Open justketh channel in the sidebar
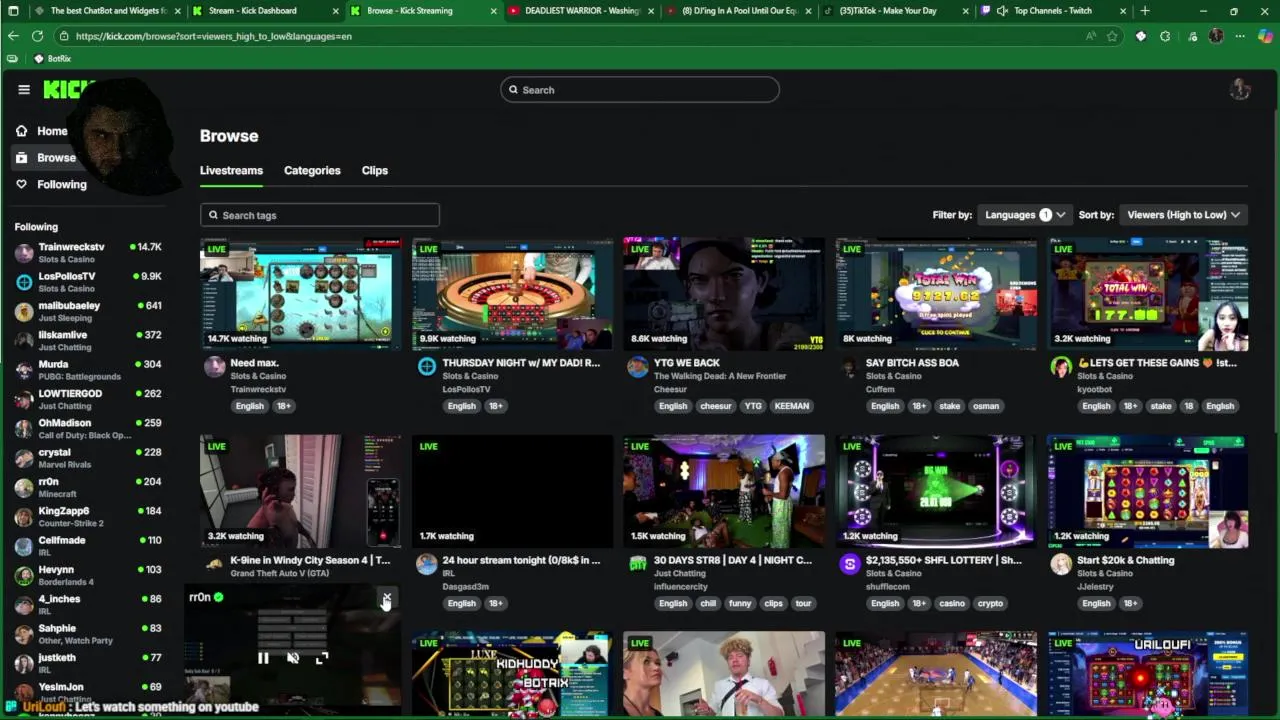The width and height of the screenshot is (1280, 720). 88,663
